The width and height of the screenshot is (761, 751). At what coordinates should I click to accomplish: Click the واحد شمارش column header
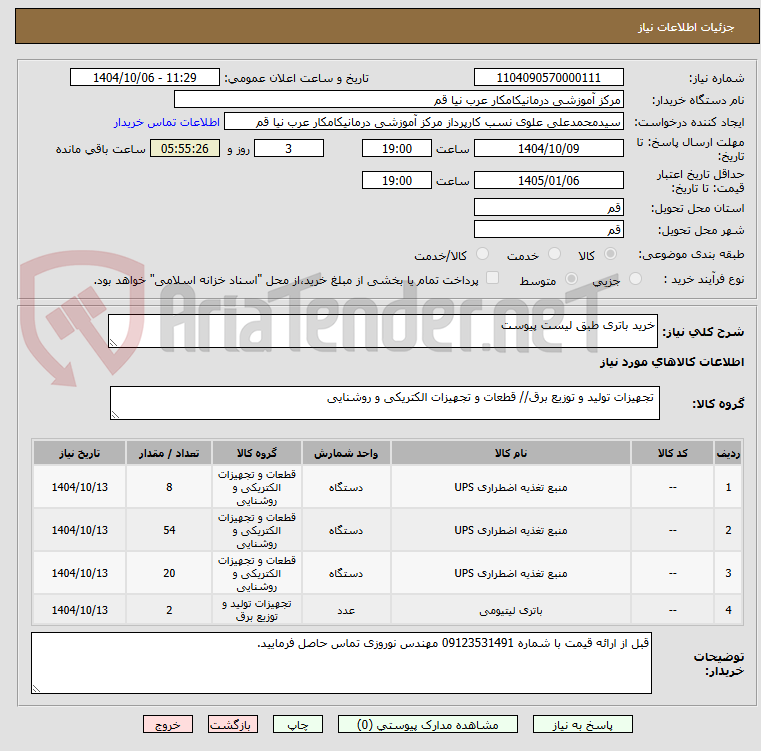click(346, 453)
